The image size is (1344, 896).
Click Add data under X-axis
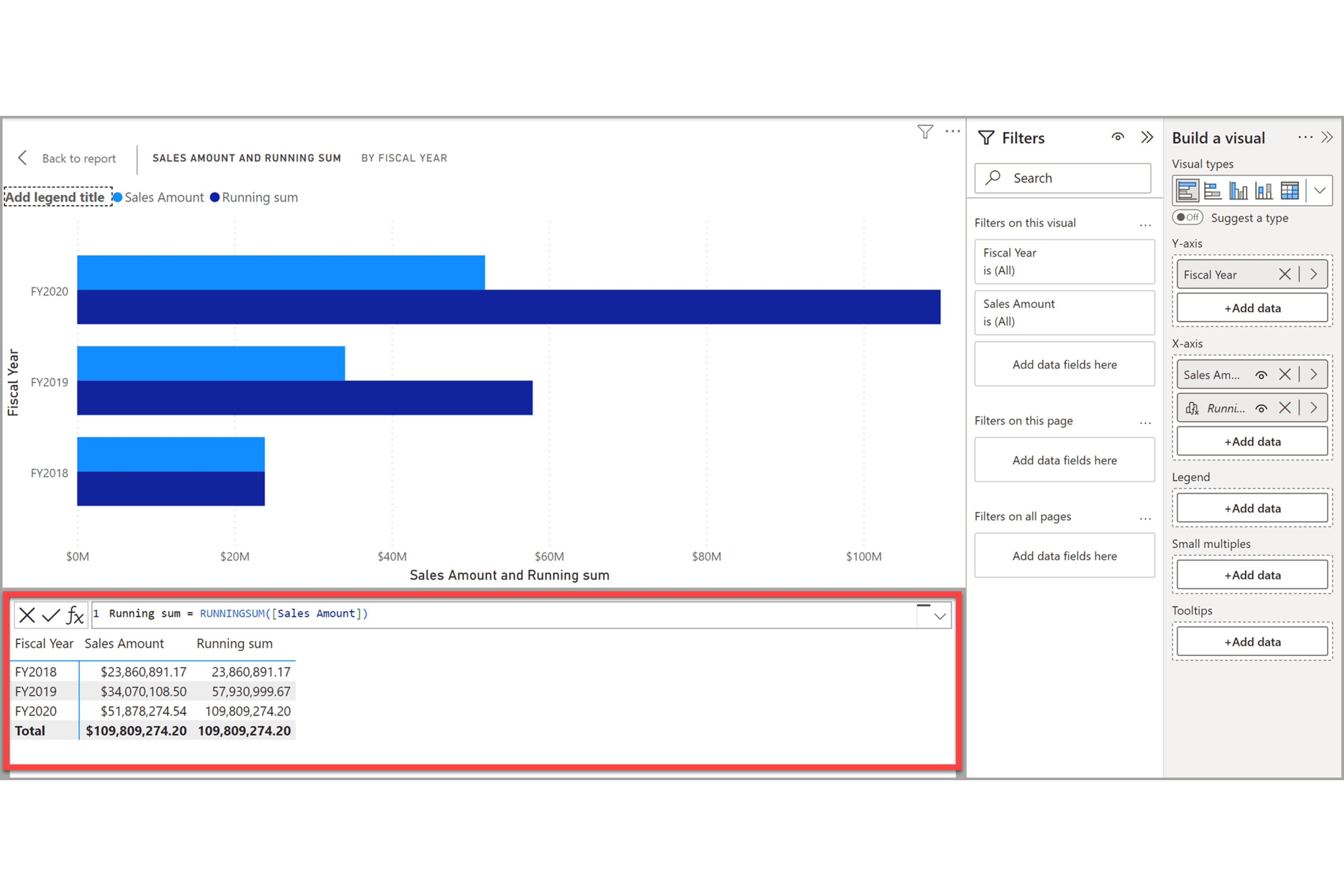coord(1252,442)
